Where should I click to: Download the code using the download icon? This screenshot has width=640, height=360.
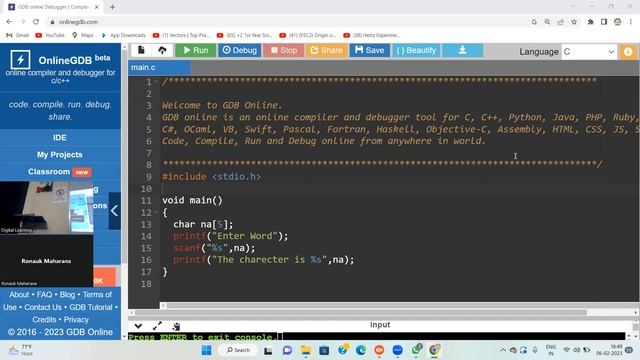point(462,50)
